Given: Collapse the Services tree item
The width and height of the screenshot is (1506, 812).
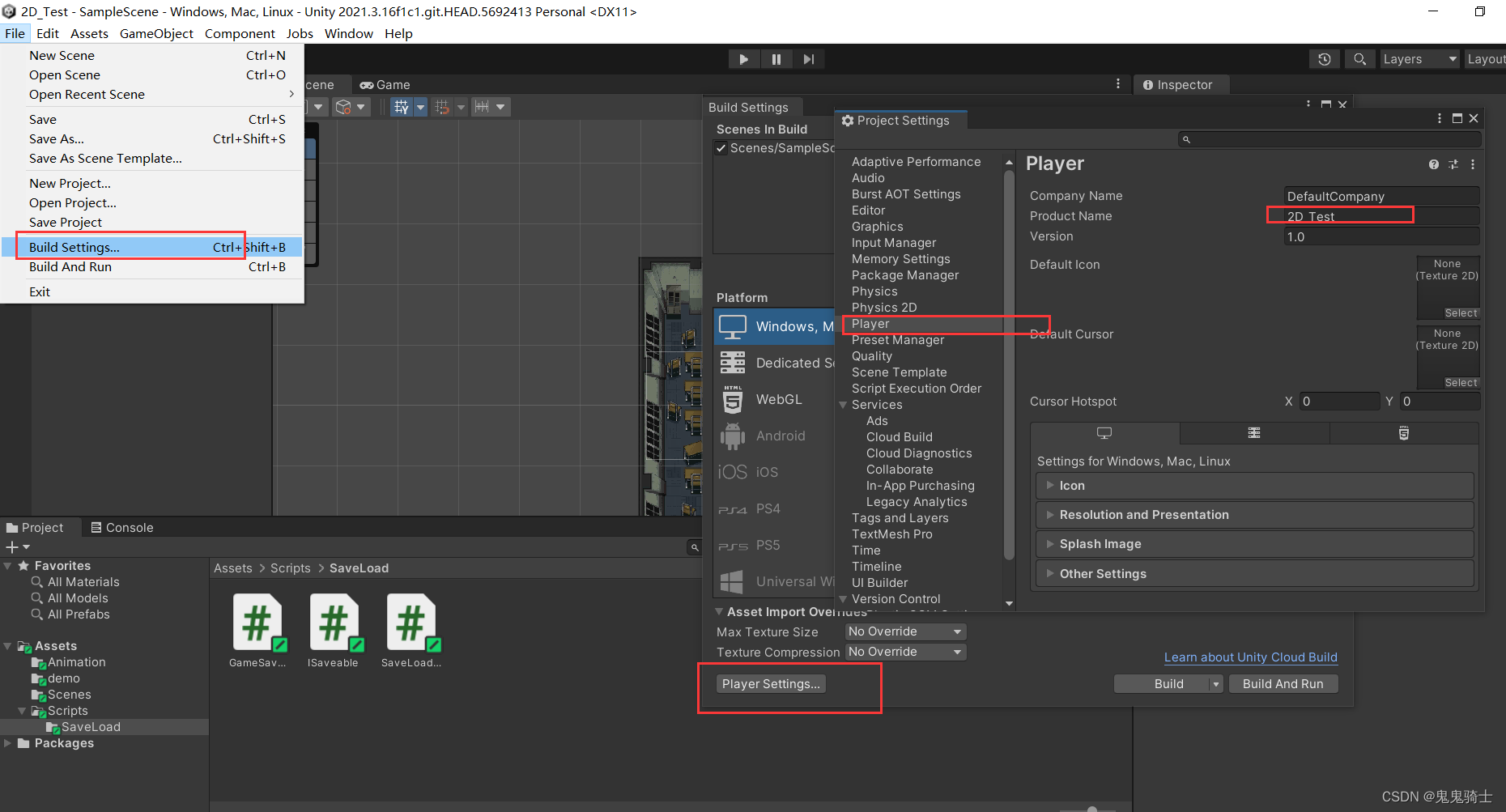Looking at the screenshot, I should [844, 405].
